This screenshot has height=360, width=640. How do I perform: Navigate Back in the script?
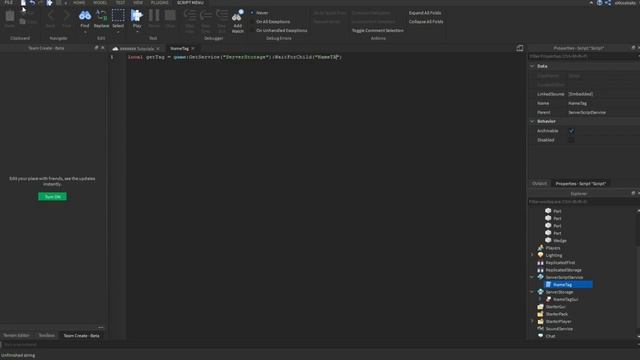pos(50,19)
